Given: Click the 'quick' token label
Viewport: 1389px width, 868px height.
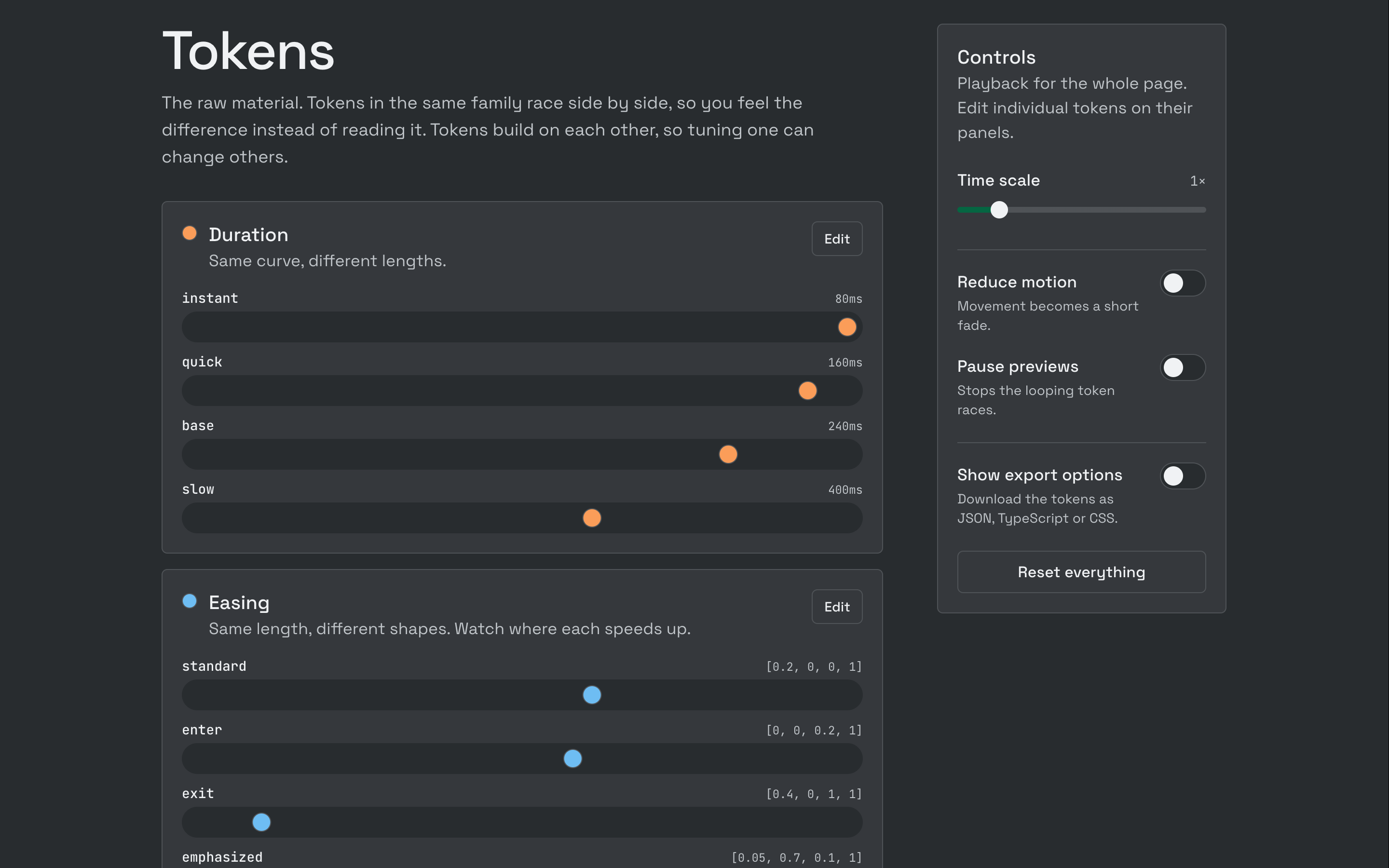Looking at the screenshot, I should click(202, 362).
